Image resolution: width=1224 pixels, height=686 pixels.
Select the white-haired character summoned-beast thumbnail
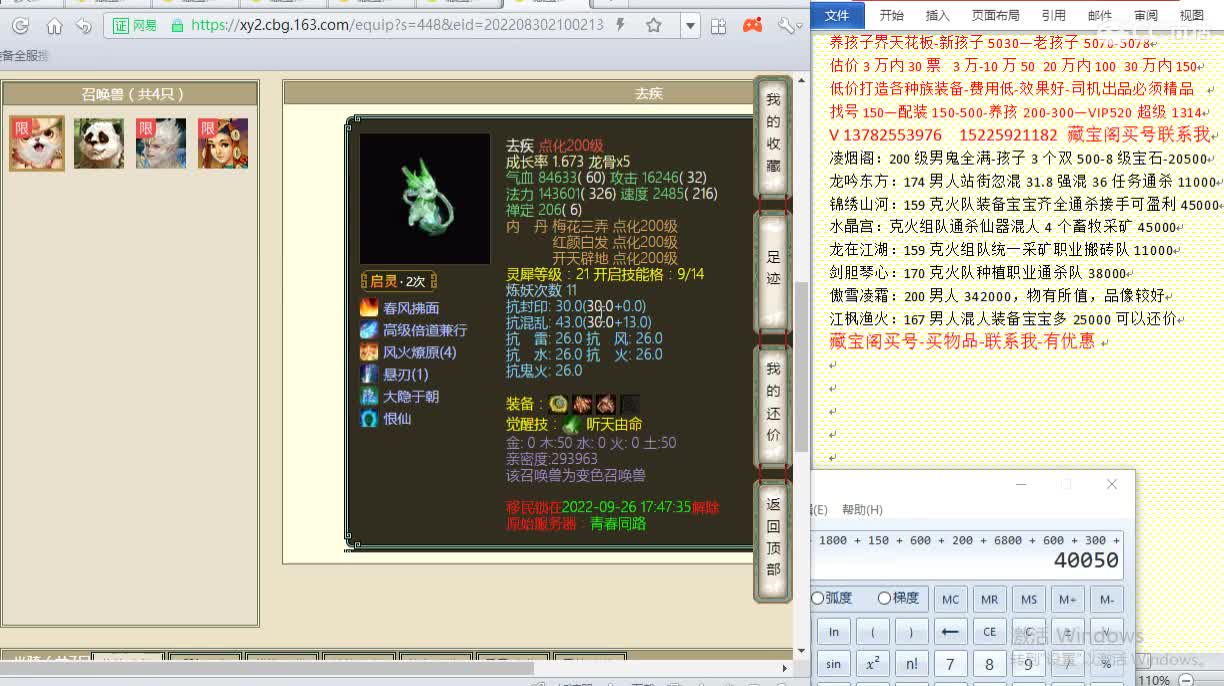coord(161,143)
